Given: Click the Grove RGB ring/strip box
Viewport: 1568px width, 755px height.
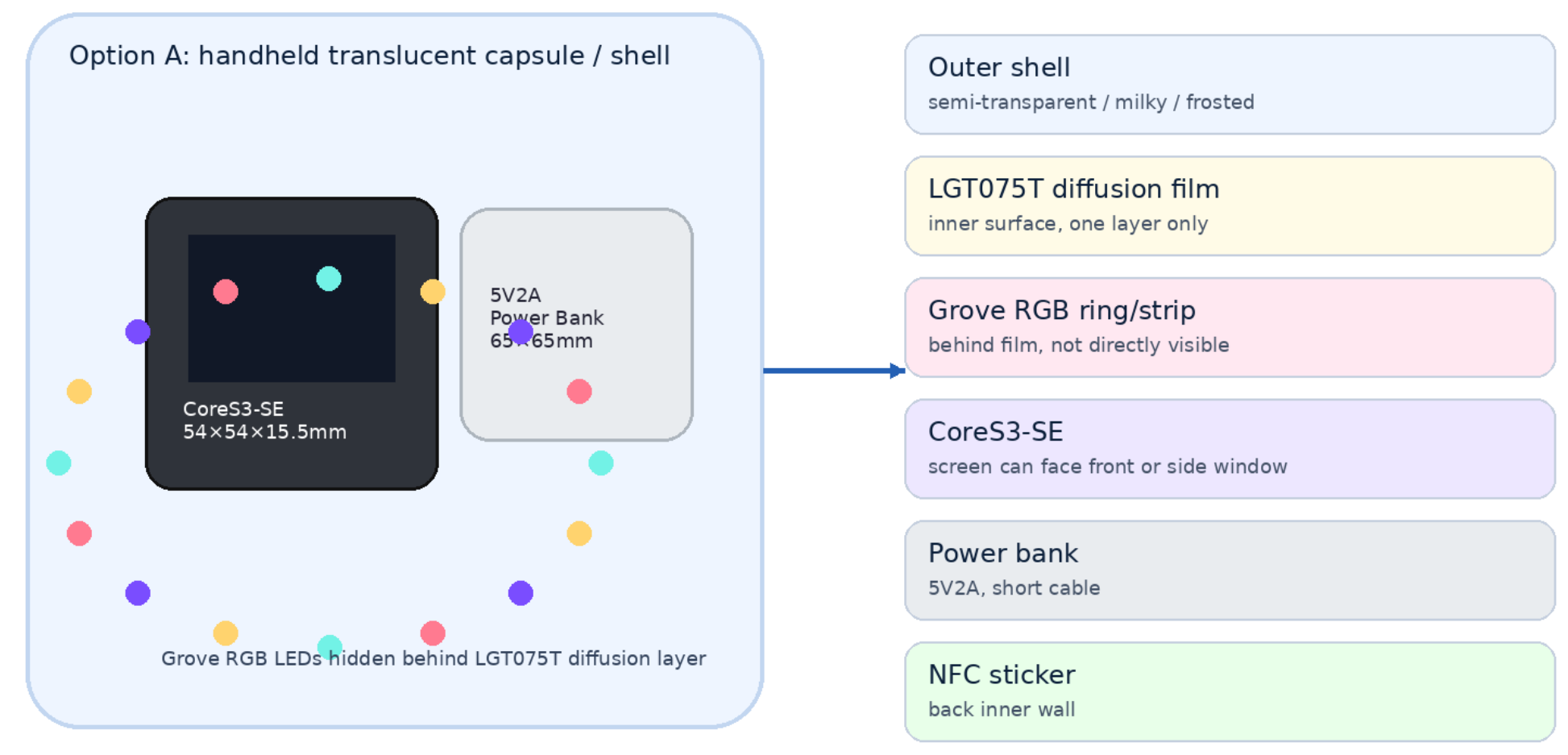Looking at the screenshot, I should pyautogui.click(x=1230, y=328).
